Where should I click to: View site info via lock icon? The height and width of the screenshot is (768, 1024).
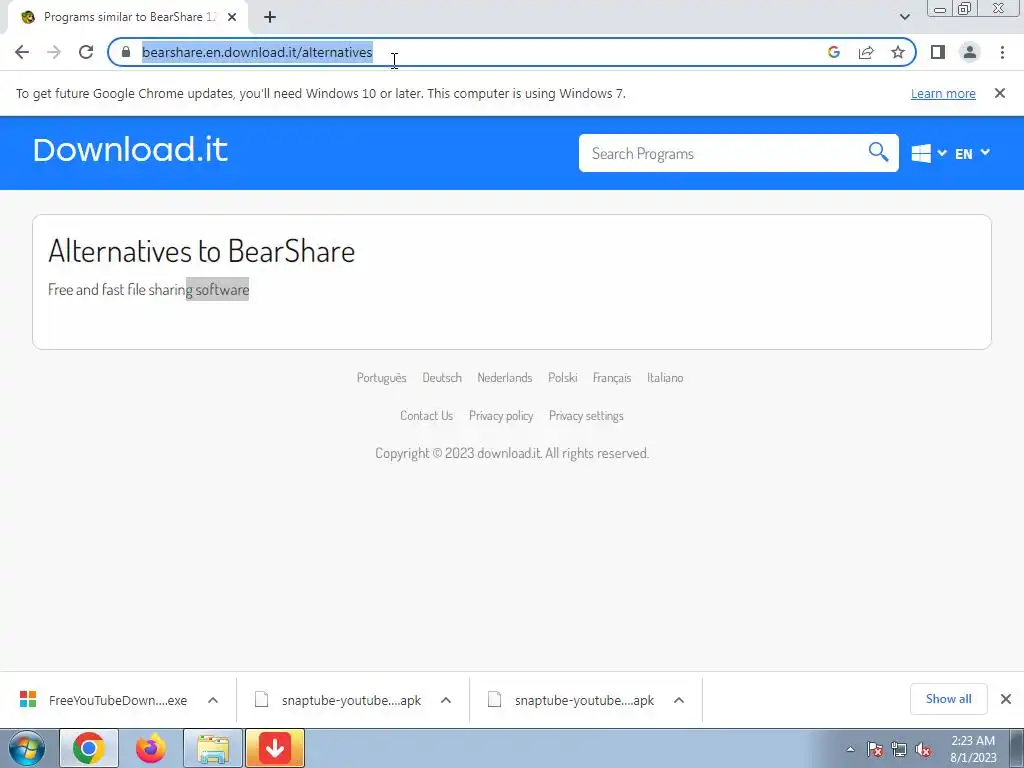(126, 52)
